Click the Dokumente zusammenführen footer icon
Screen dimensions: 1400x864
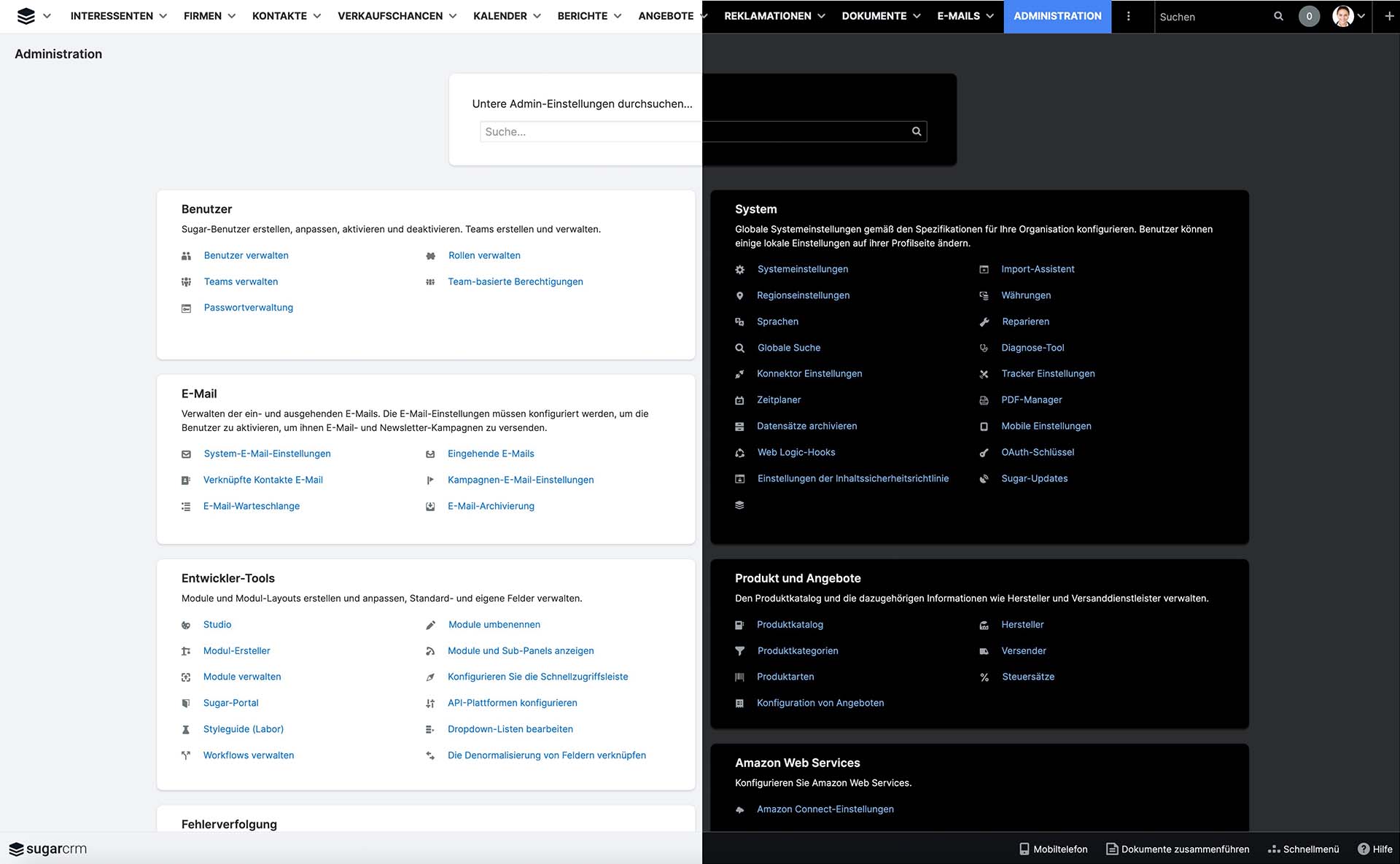pyautogui.click(x=1112, y=849)
